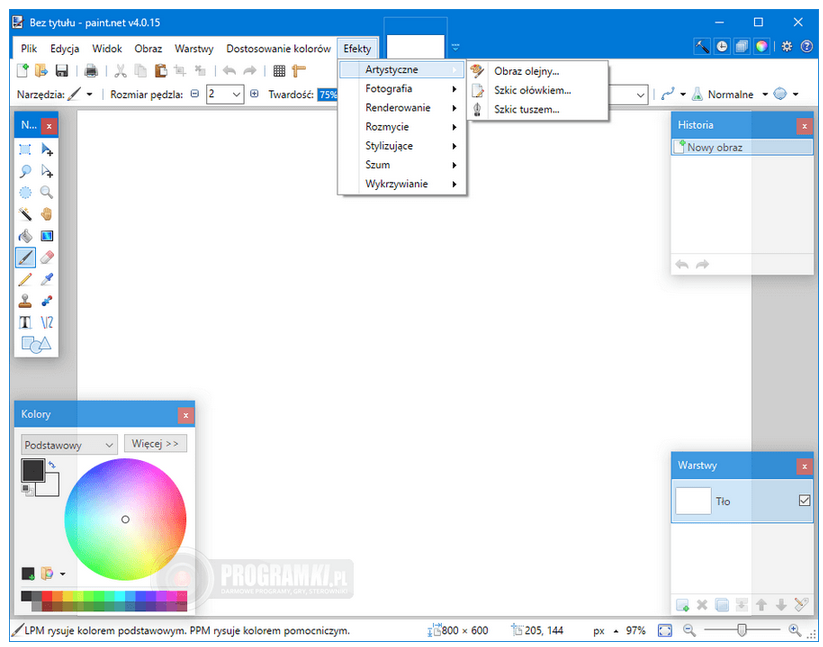823x647 pixels.
Task: Open the Podstawowy color mode dropdown
Action: [x=69, y=445]
